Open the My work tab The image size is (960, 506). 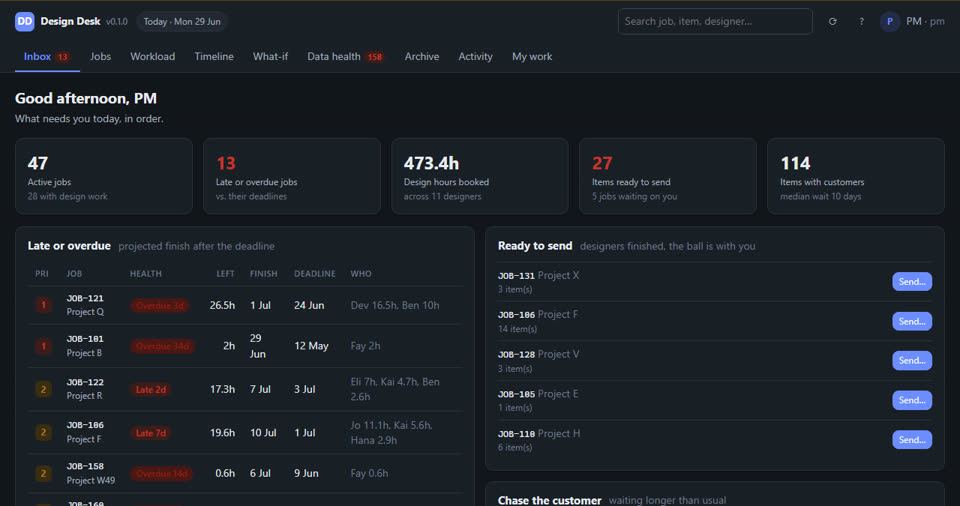point(532,56)
